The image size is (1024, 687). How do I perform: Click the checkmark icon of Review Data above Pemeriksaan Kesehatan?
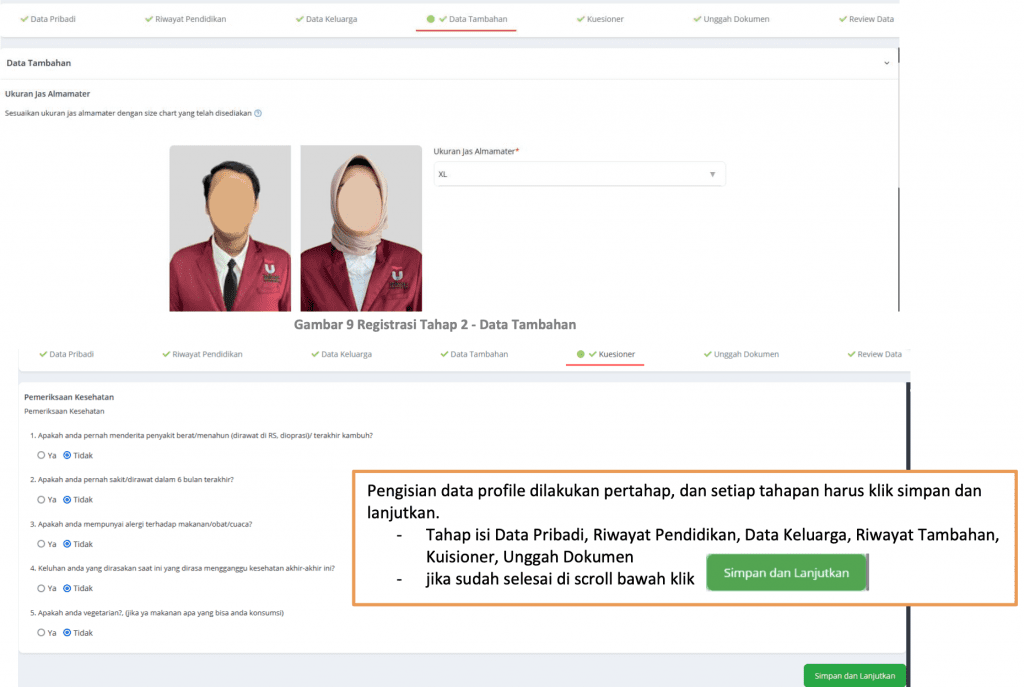[x=850, y=354]
